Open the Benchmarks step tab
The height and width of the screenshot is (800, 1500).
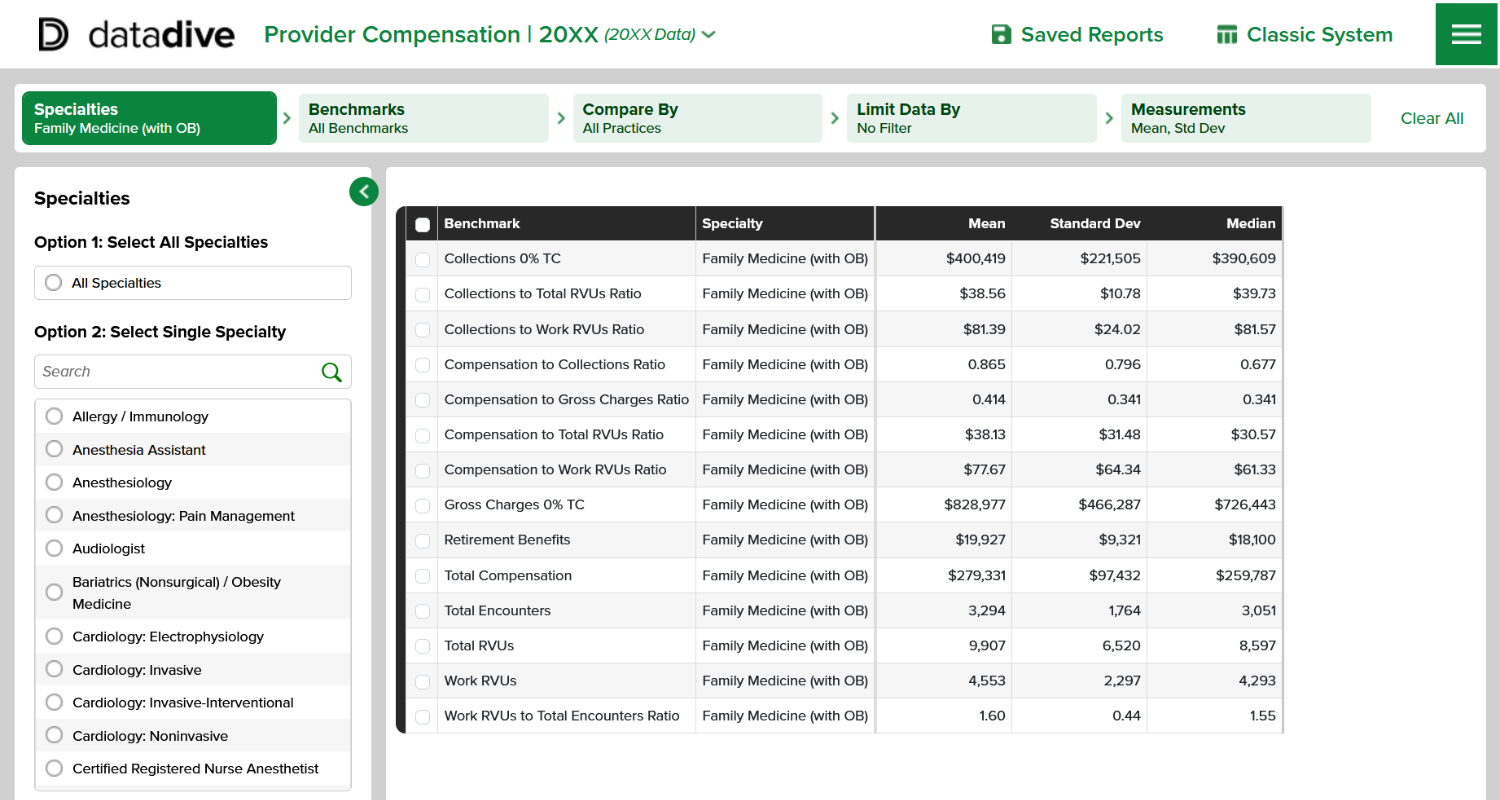coord(423,118)
